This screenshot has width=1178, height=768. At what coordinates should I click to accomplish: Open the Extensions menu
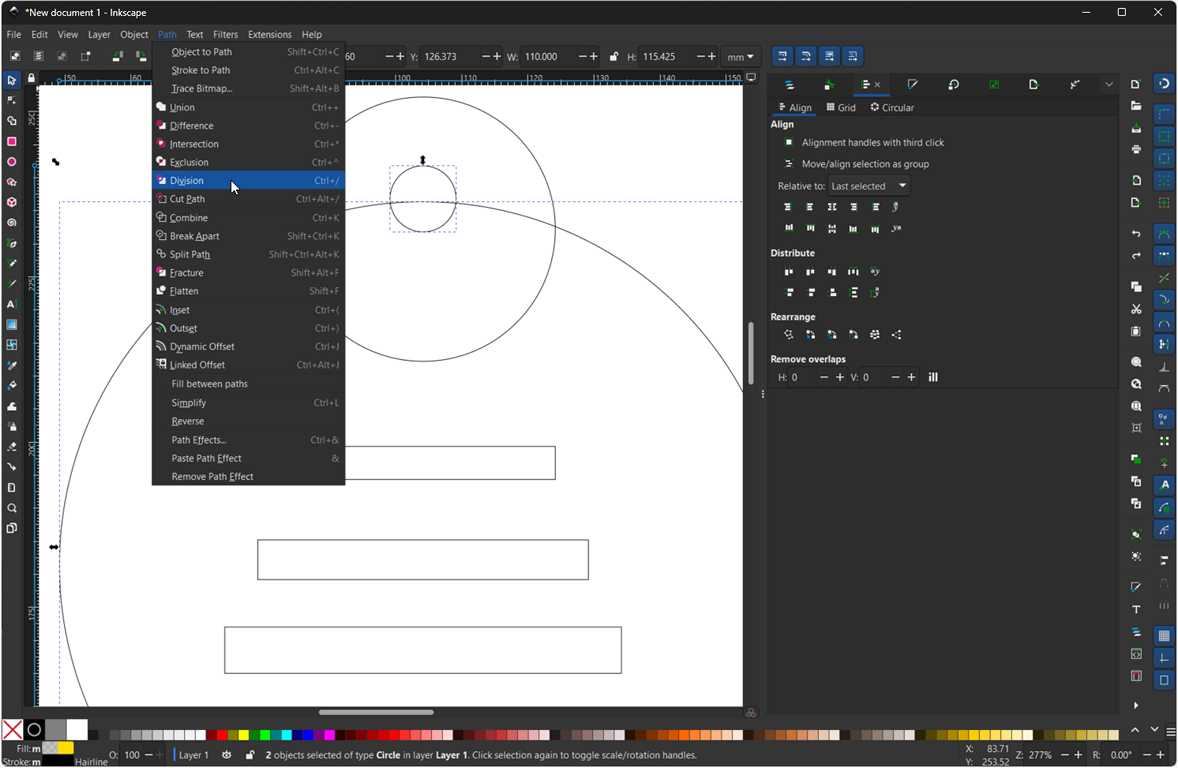(270, 35)
